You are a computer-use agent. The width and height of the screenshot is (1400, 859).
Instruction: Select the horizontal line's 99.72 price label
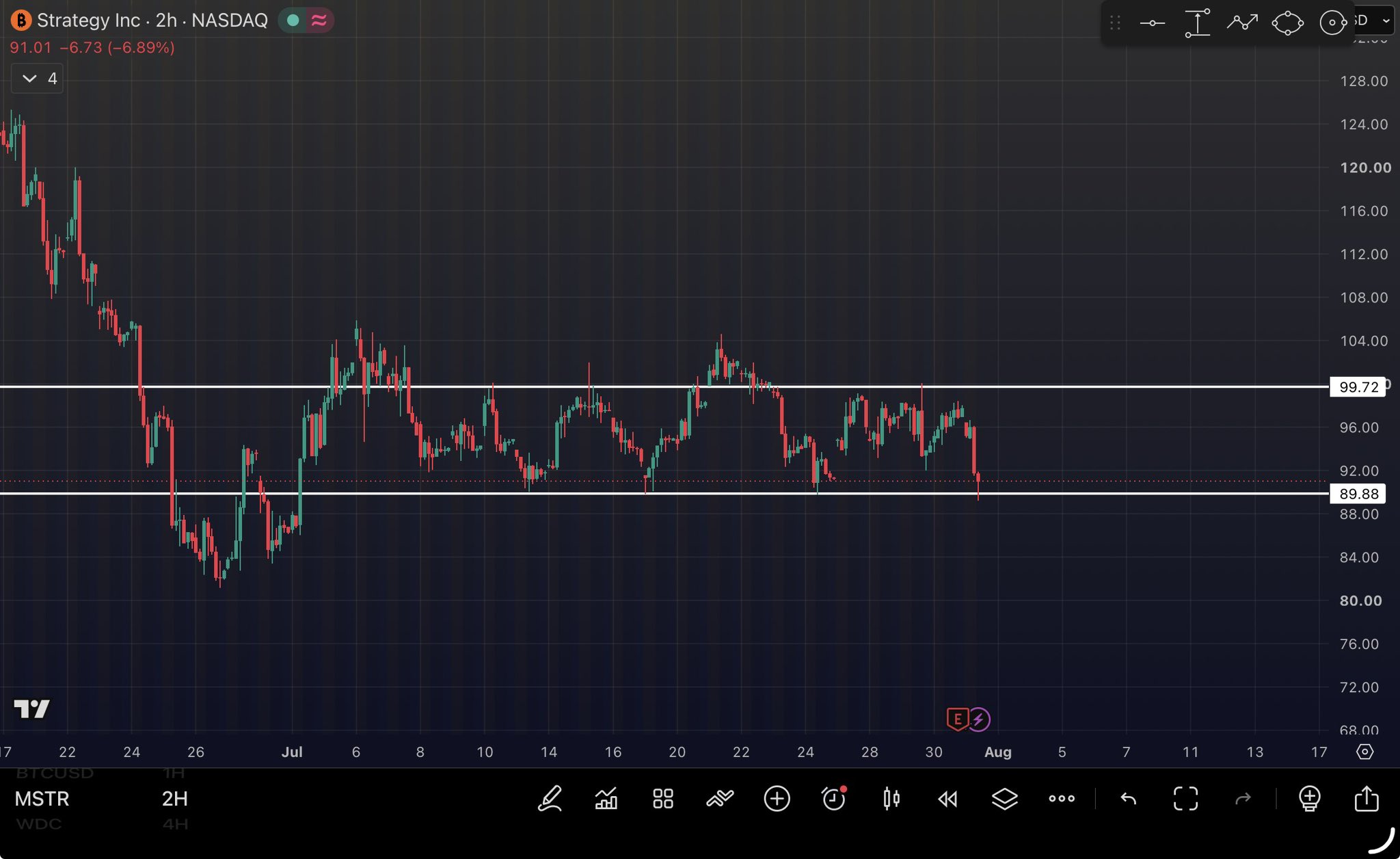(x=1359, y=387)
